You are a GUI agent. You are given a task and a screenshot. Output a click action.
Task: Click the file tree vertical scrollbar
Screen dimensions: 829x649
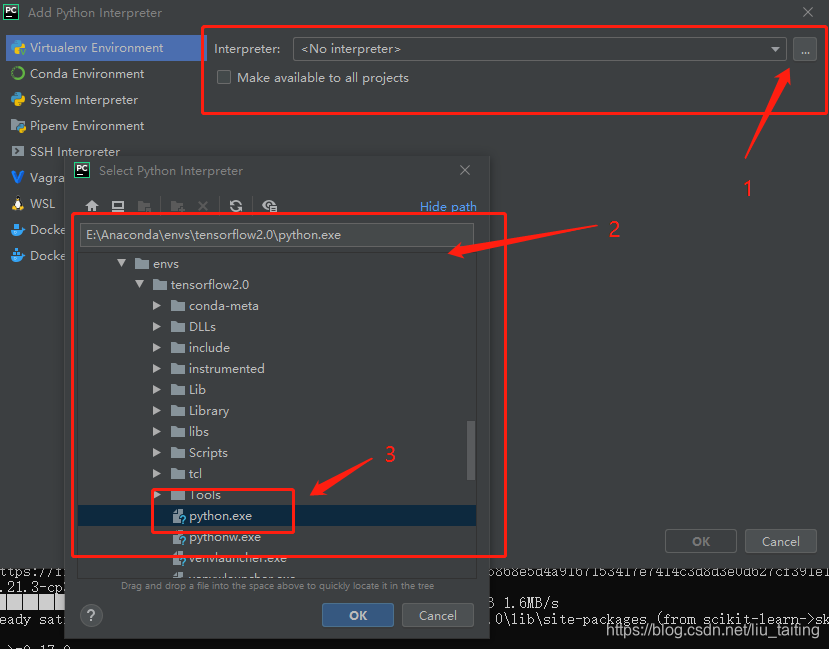pyautogui.click(x=471, y=450)
